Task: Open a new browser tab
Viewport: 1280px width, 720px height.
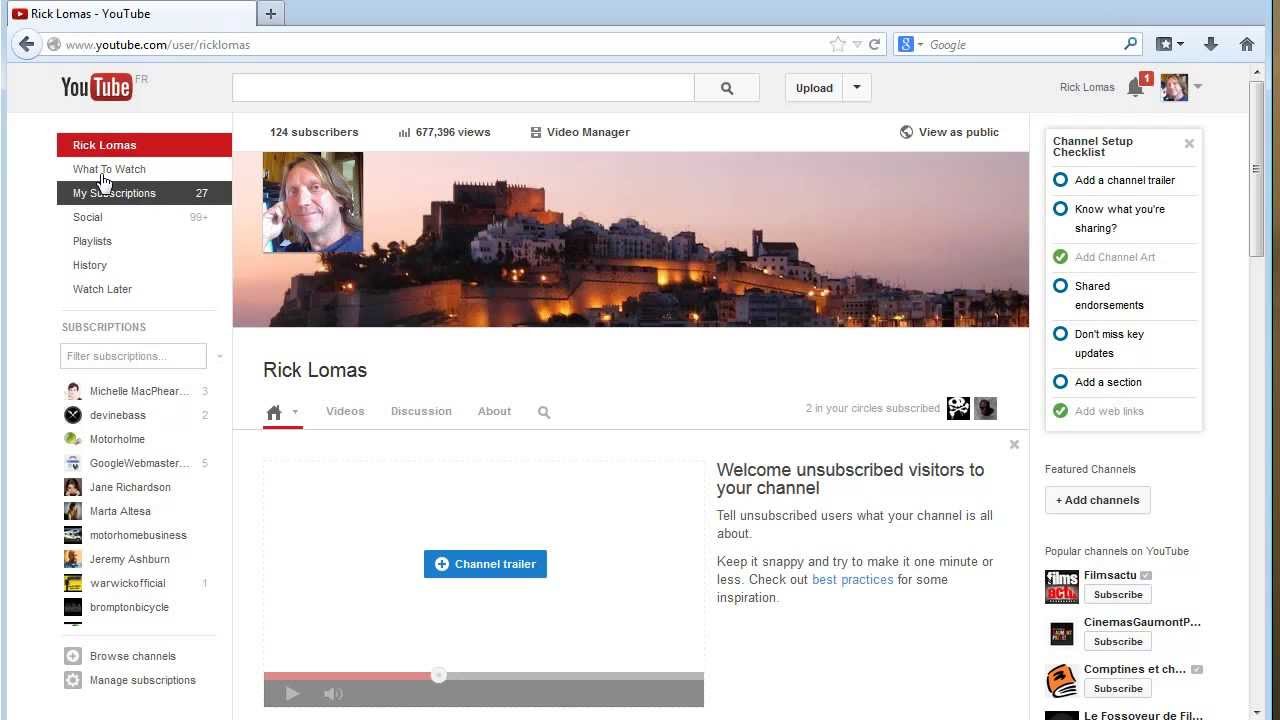Action: click(270, 14)
